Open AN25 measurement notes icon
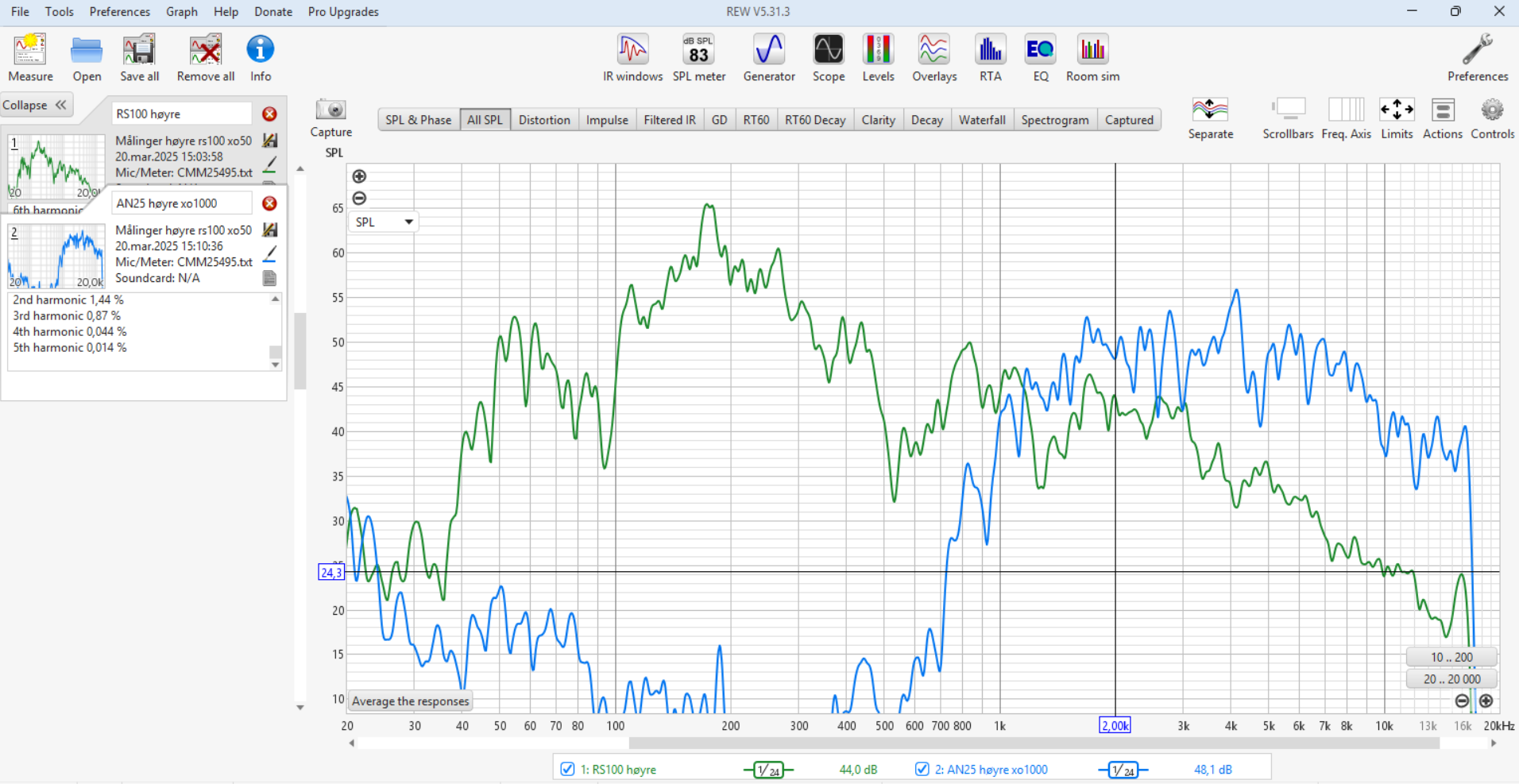Screen dimensions: 1519x784 (x=269, y=278)
